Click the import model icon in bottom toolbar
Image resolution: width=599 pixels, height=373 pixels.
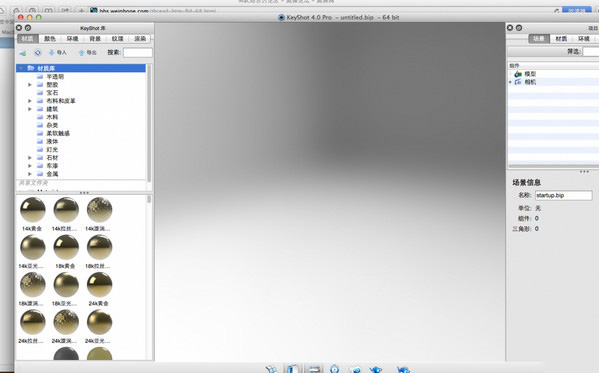click(x=272, y=369)
